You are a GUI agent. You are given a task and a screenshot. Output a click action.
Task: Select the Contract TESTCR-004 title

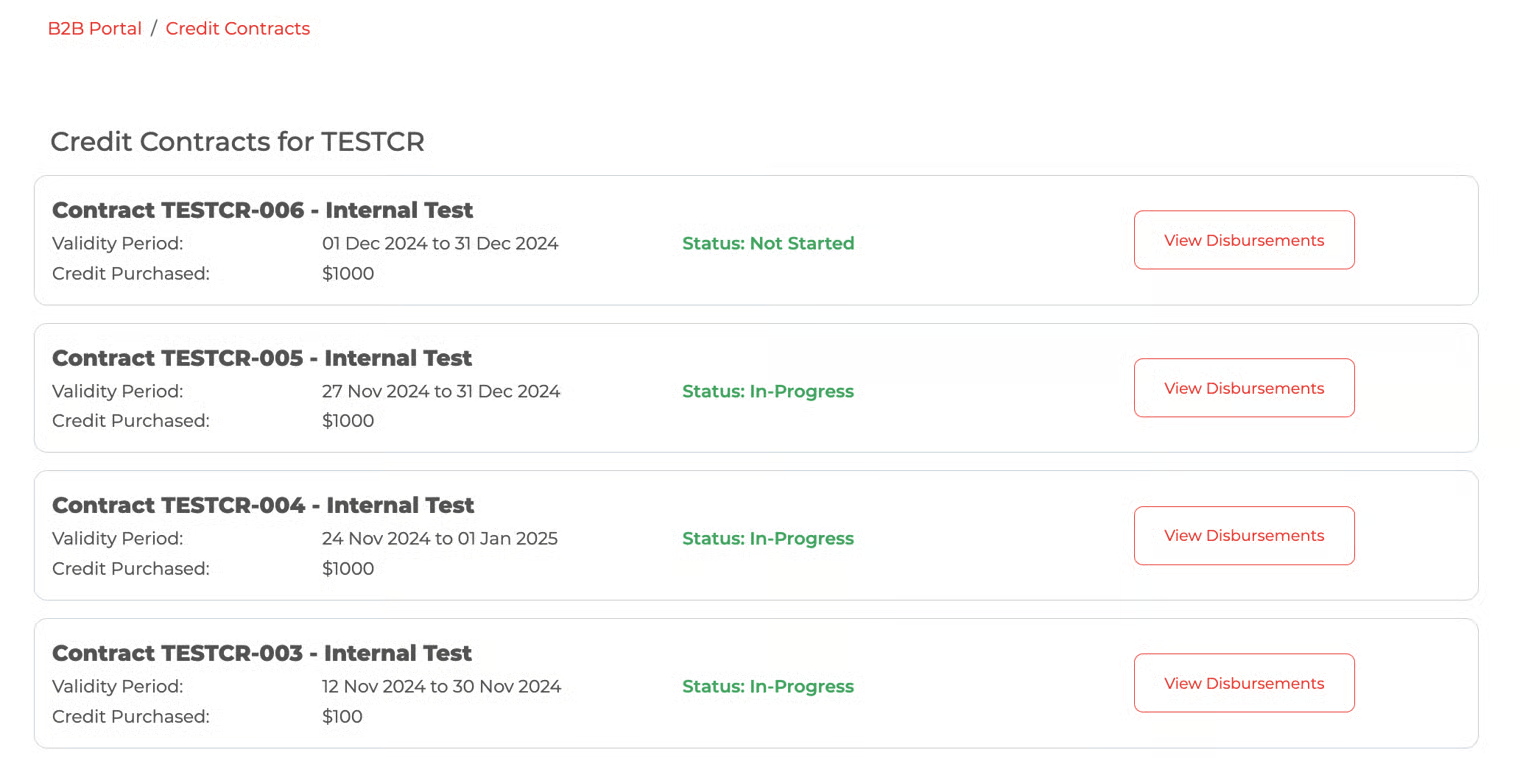tap(263, 505)
